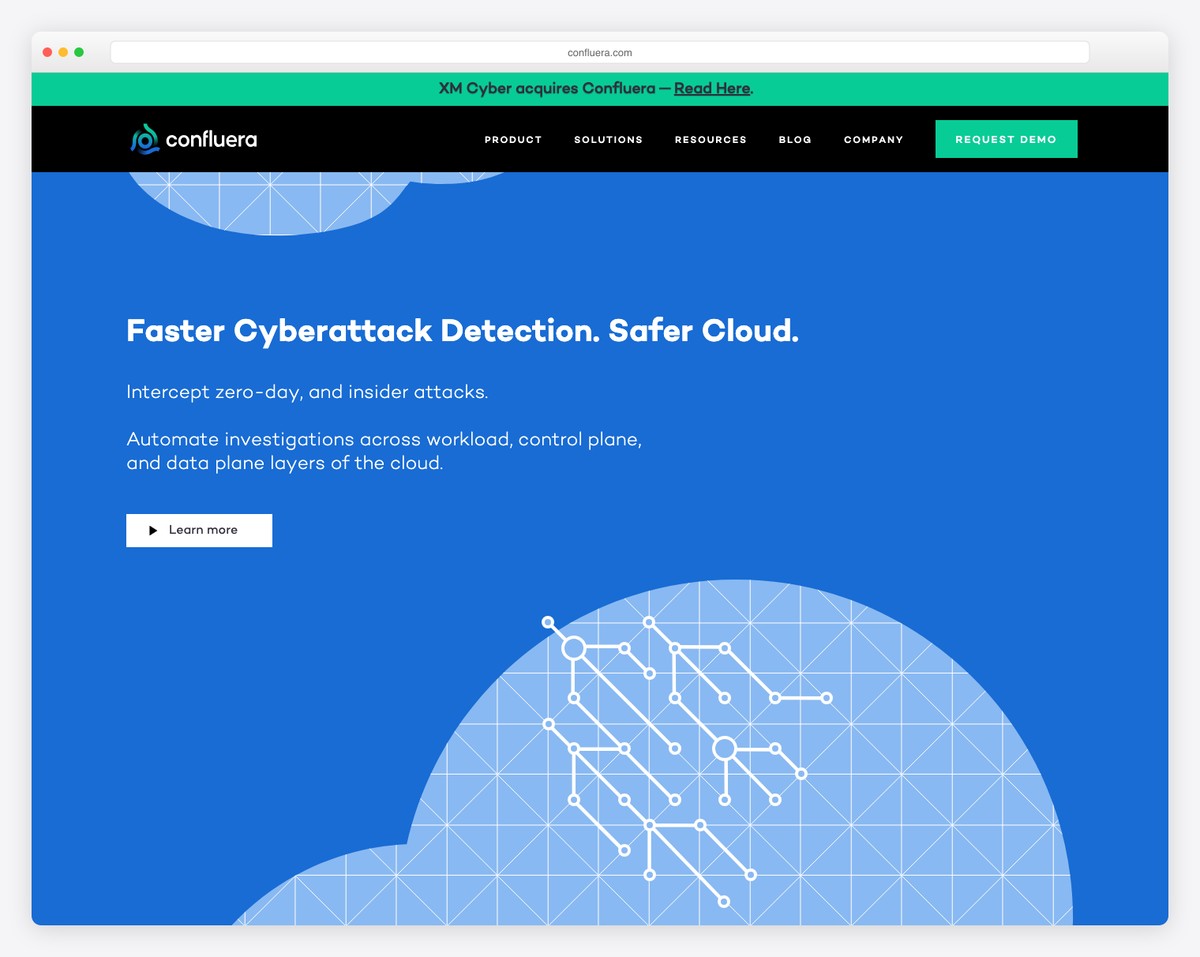Follow the Read Here link in the banner
1200x957 pixels.
tap(711, 89)
